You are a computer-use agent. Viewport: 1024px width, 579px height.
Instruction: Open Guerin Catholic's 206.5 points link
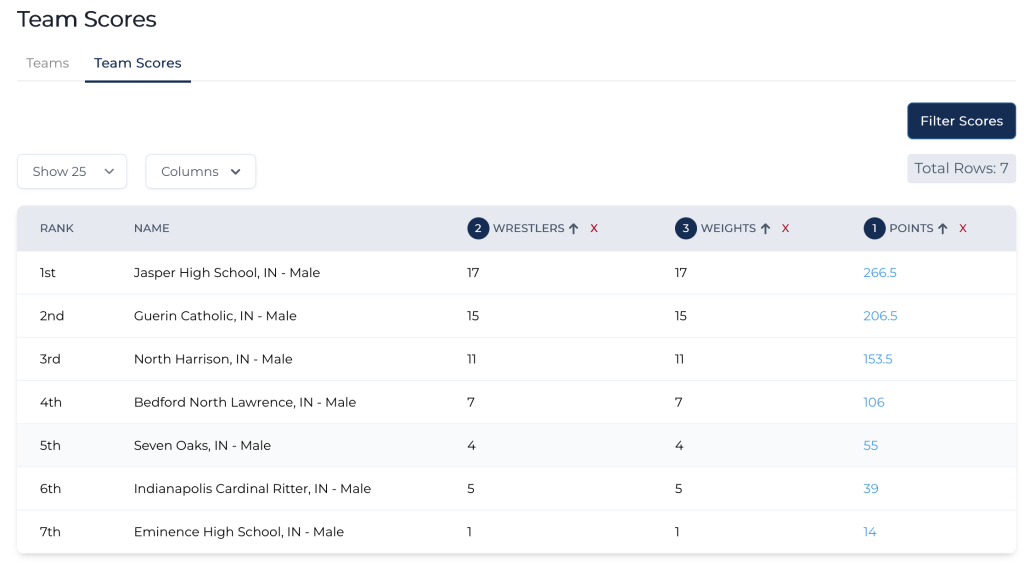[x=880, y=316]
